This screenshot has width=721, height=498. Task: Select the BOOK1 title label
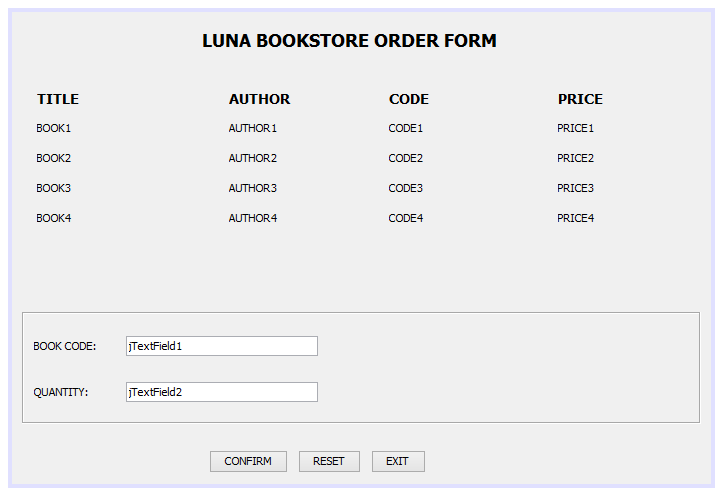pos(54,128)
